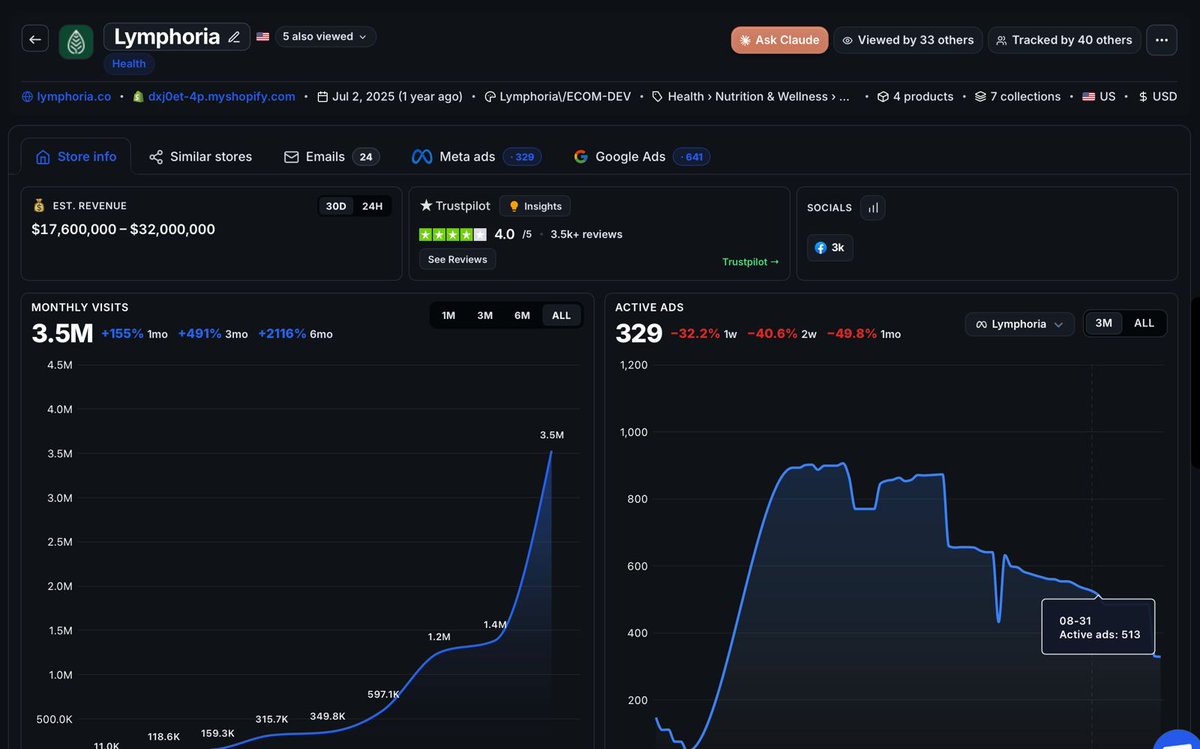Select 30D revenue range
The image size is (1200, 749).
[336, 206]
